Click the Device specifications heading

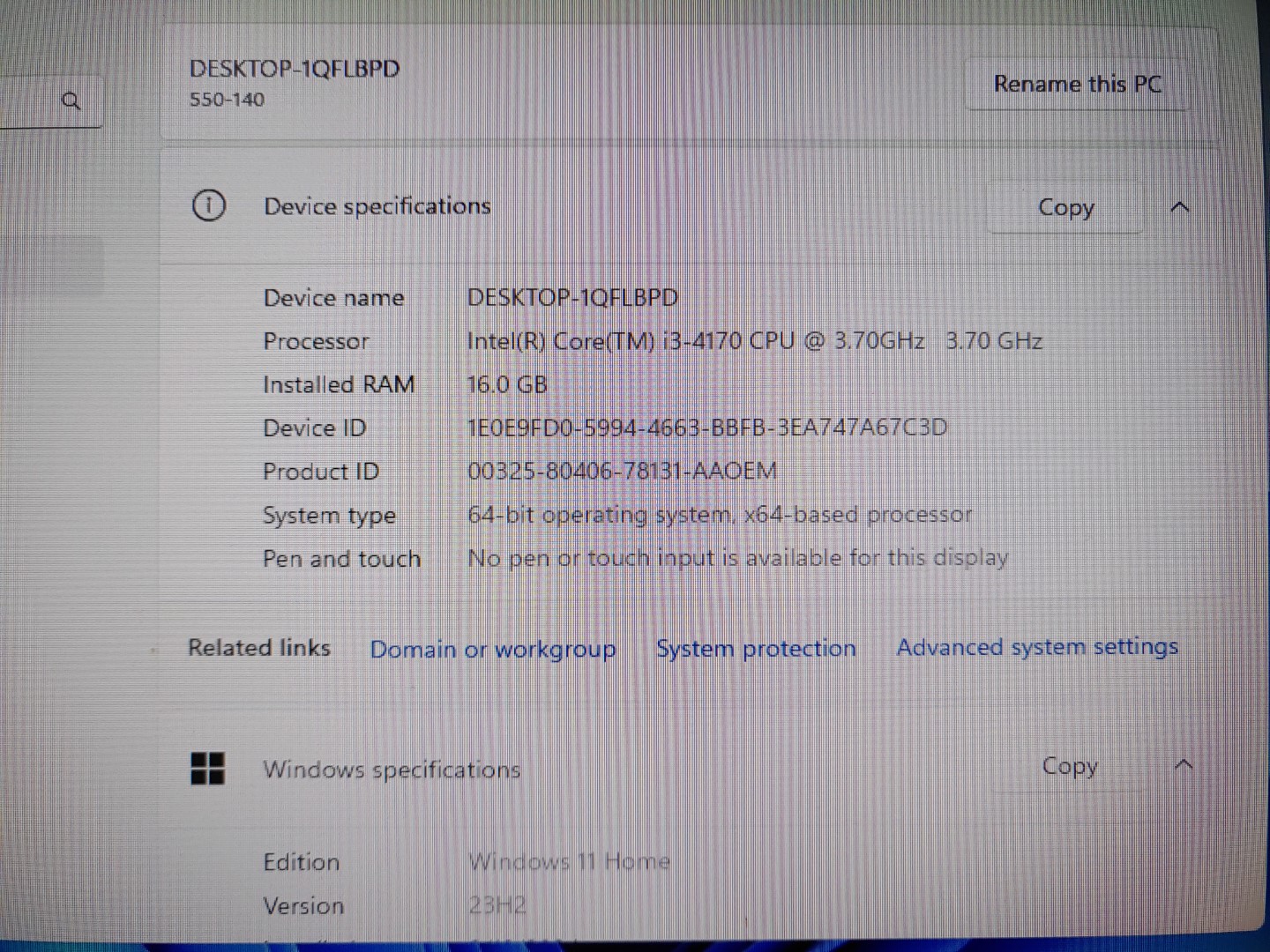[x=377, y=206]
